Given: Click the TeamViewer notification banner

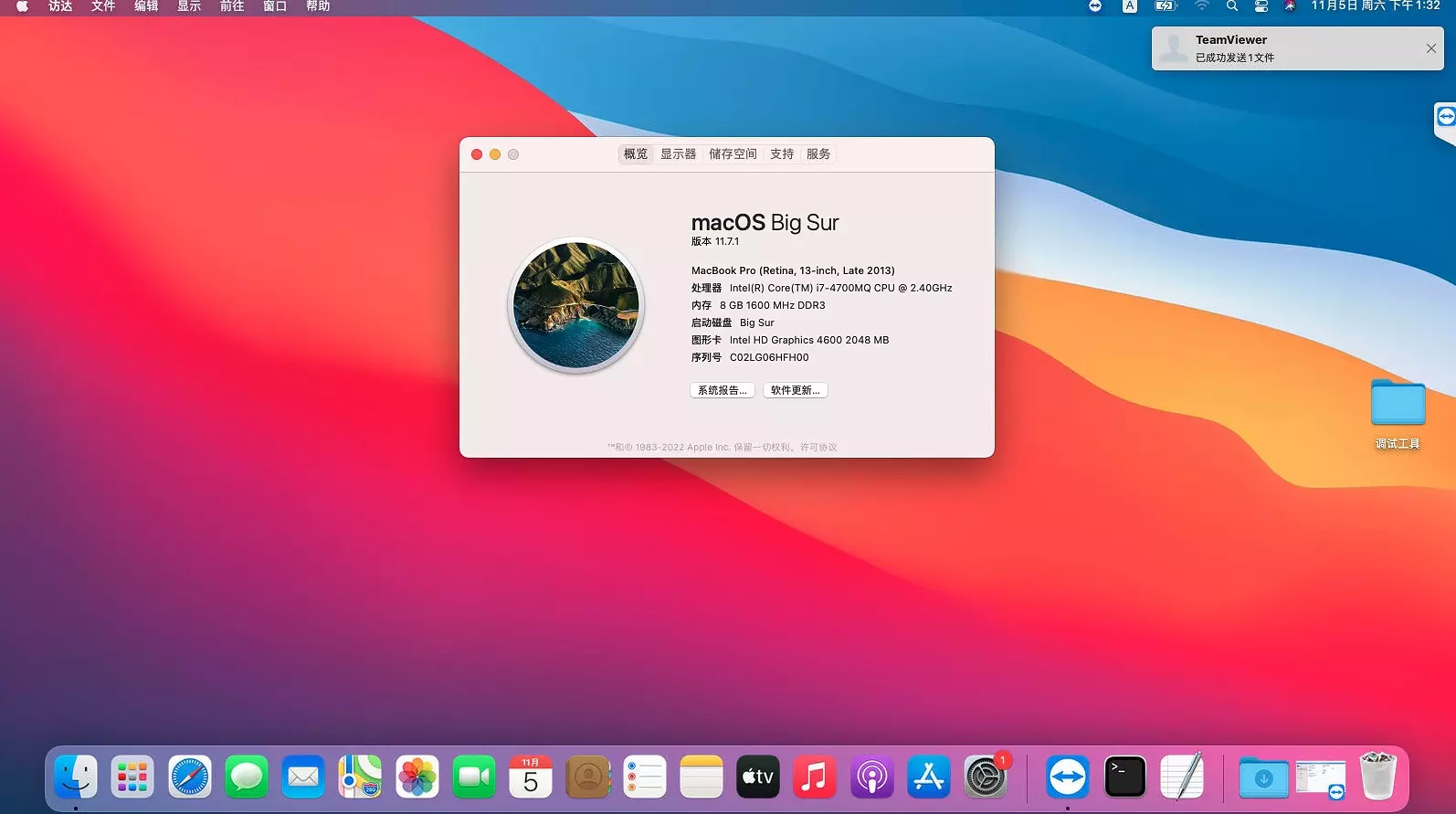Looking at the screenshot, I should (x=1298, y=48).
